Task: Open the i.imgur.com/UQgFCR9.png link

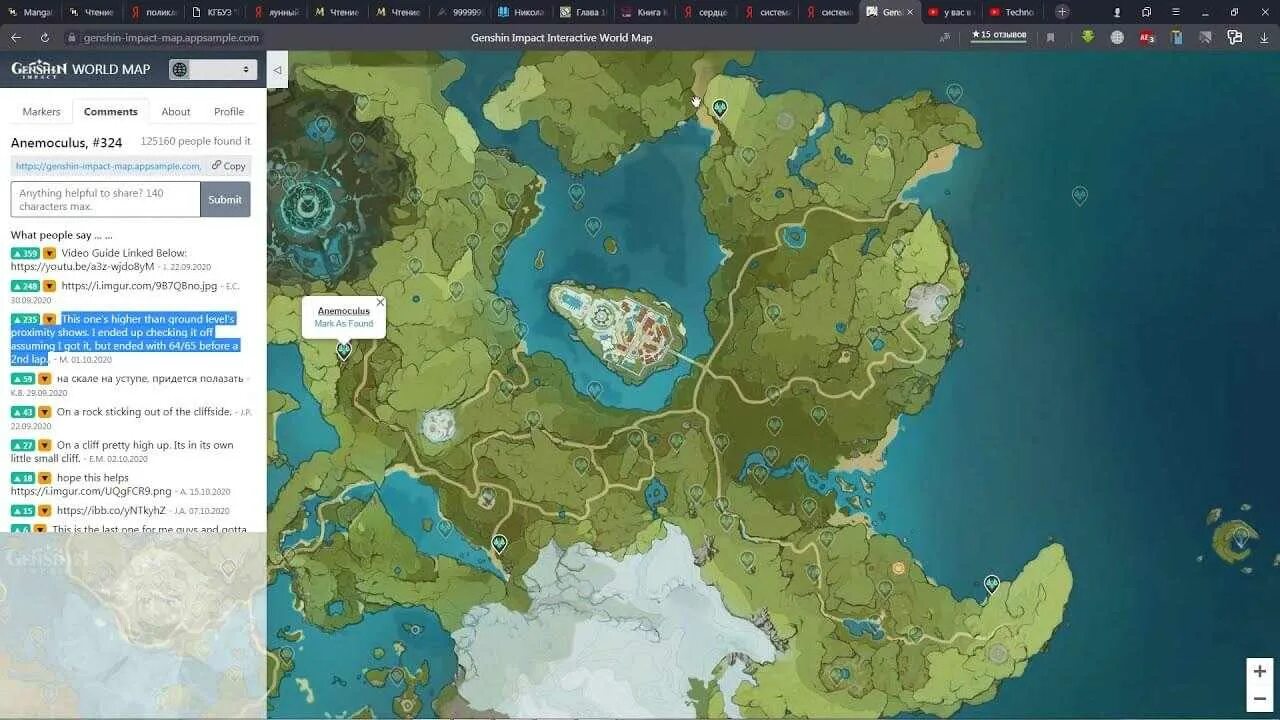Action: (91, 491)
